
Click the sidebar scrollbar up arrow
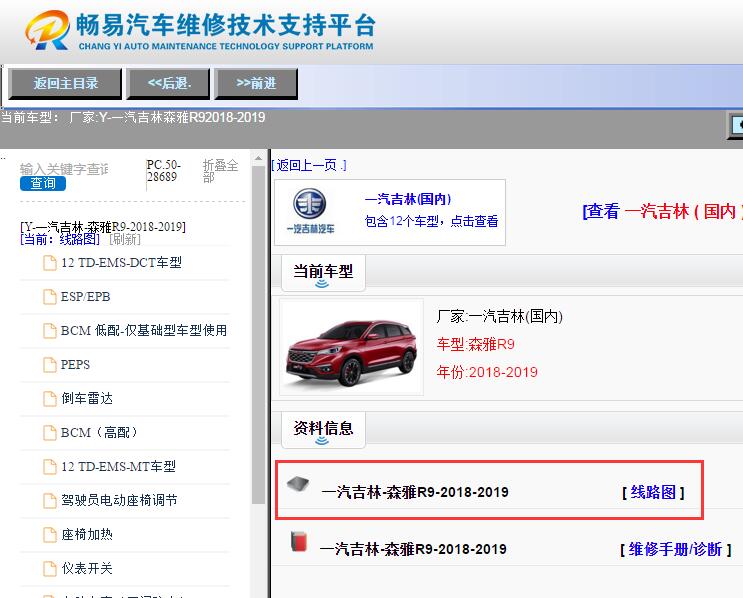(x=258, y=158)
